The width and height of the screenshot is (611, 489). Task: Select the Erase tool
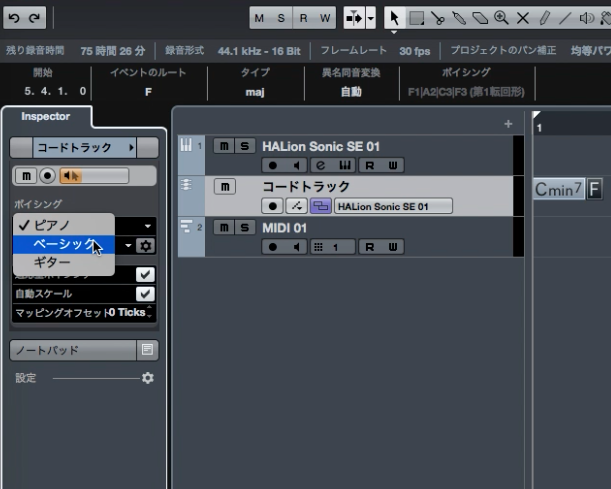click(x=480, y=18)
